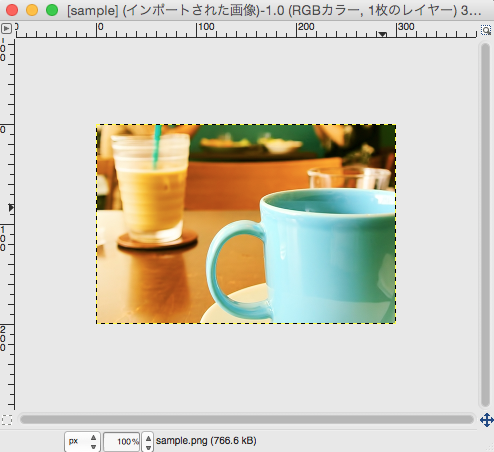Click the vertical ruler on the left

[7, 223]
